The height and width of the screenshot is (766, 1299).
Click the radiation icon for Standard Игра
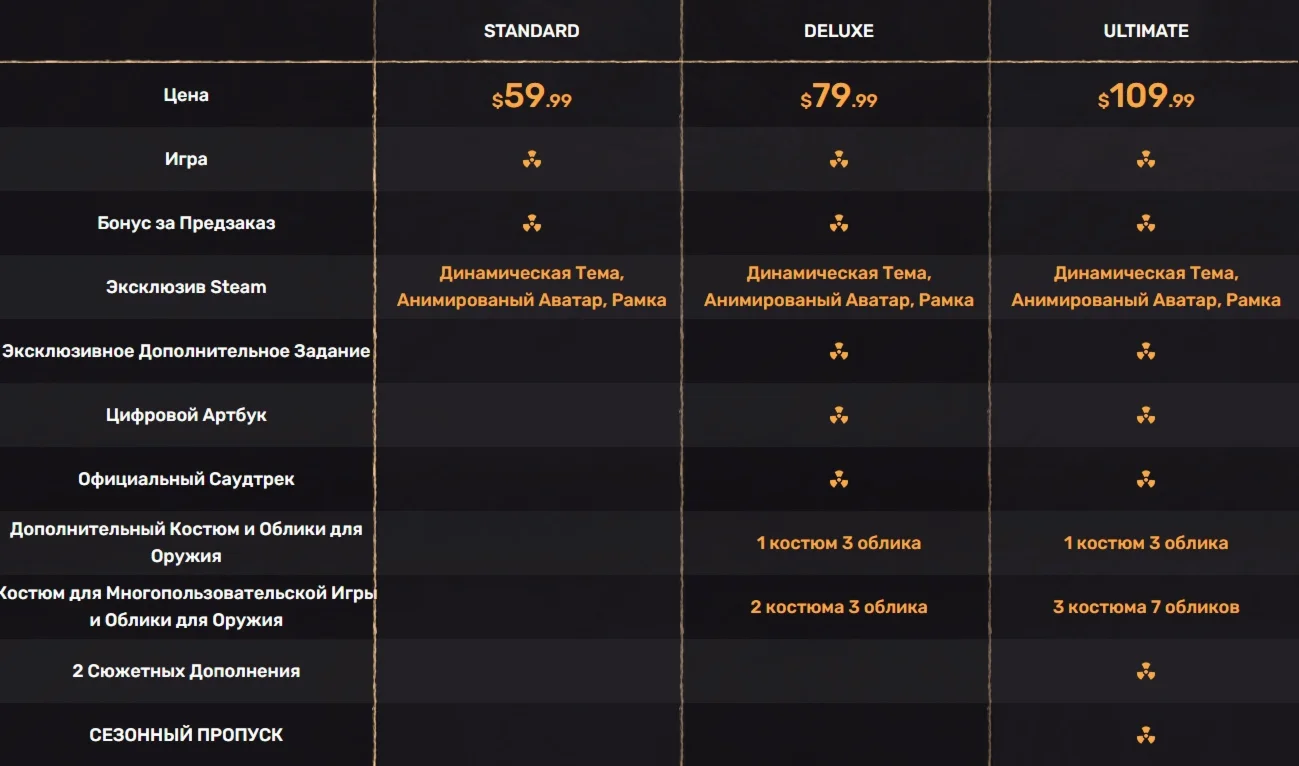(532, 159)
